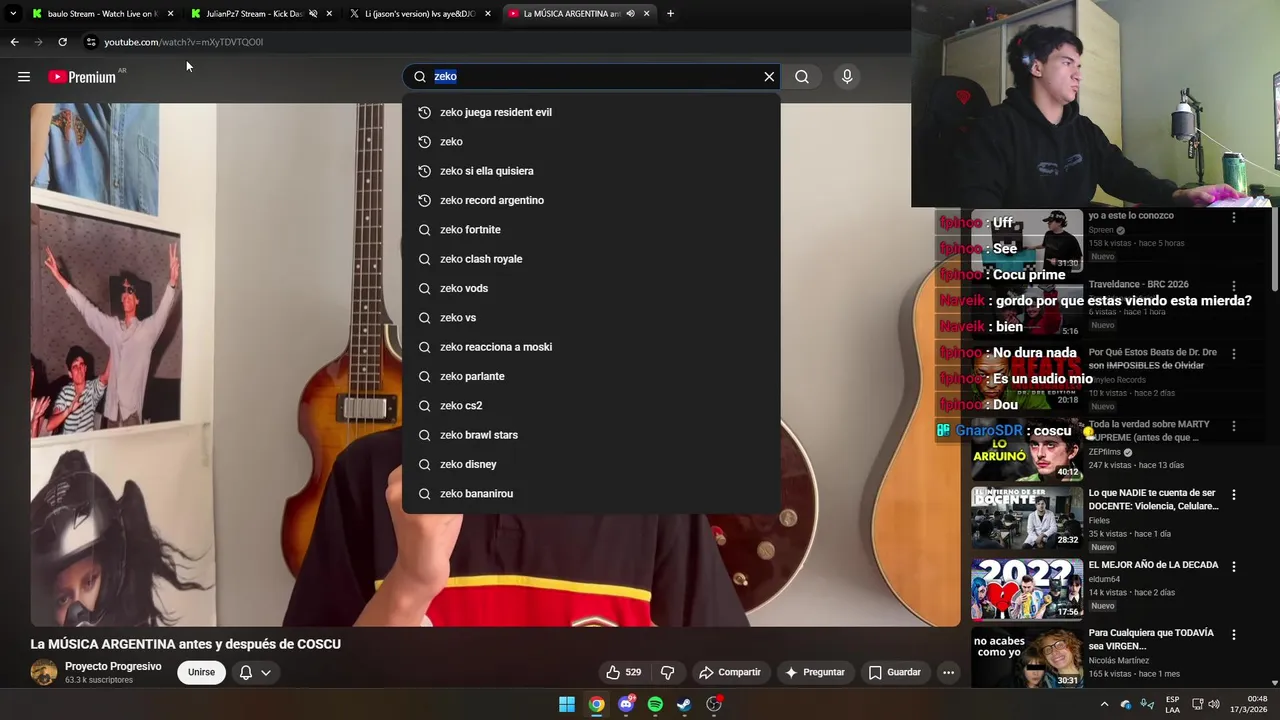Screen dimensions: 1280x720
Task: Open the DOCENTE video thumbnail 28:32
Action: coord(1027,517)
